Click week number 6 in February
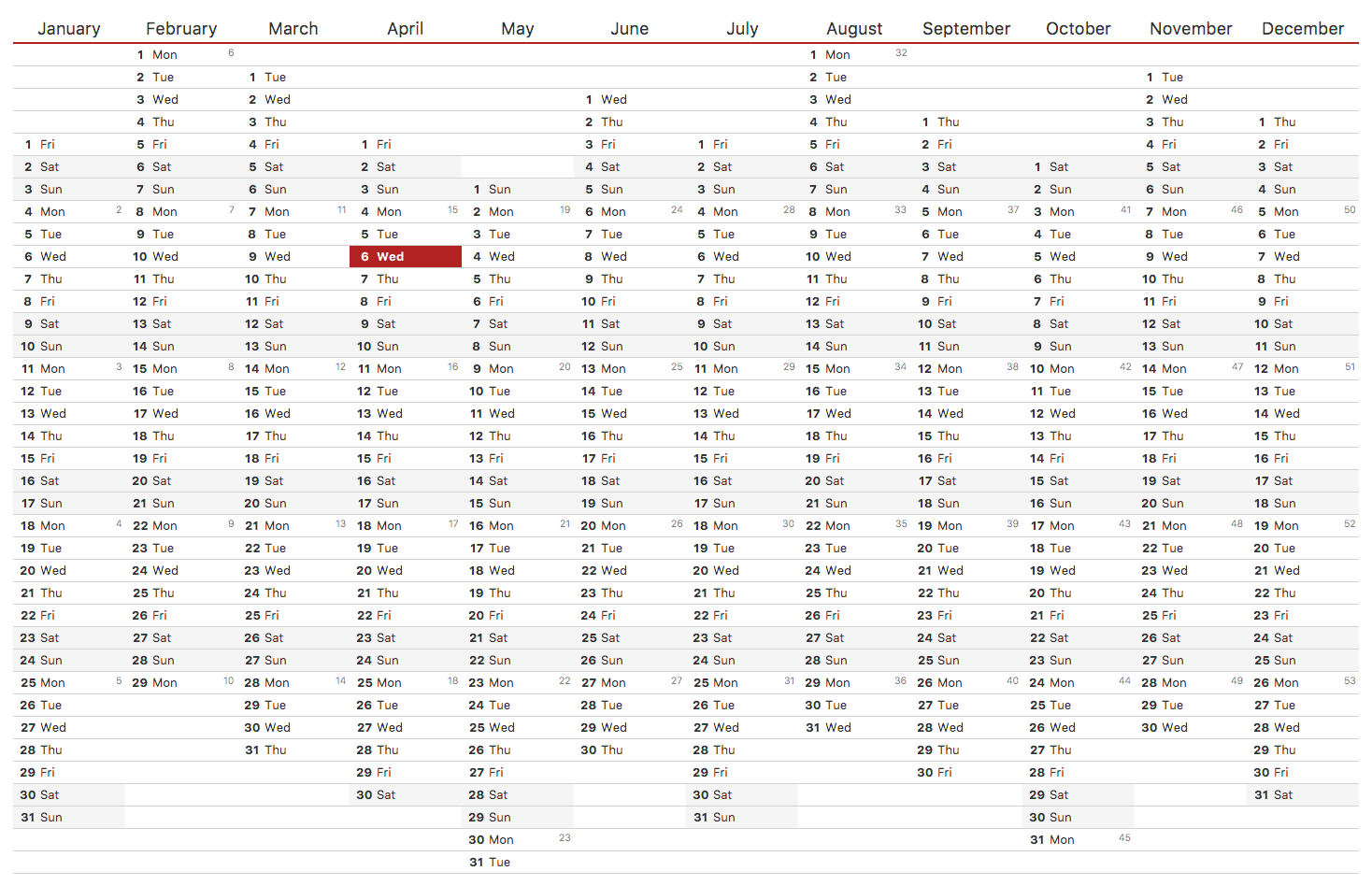The width and height of the screenshot is (1372, 885). click(231, 52)
